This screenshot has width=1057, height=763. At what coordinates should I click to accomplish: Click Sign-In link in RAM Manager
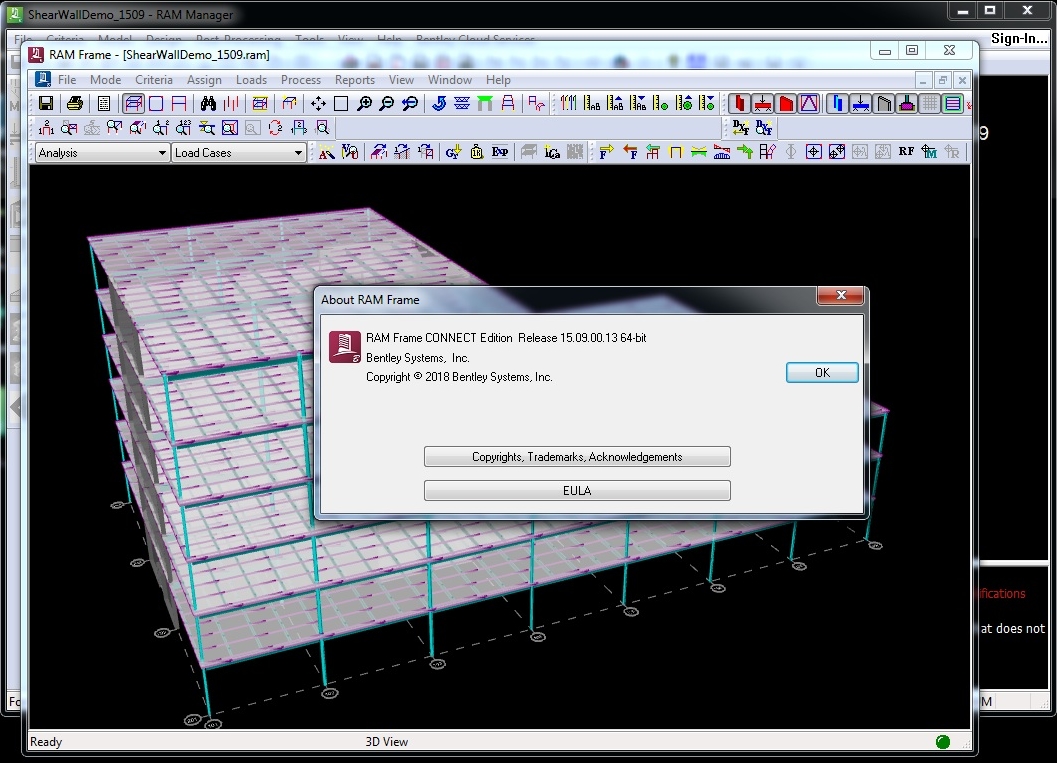[1018, 38]
